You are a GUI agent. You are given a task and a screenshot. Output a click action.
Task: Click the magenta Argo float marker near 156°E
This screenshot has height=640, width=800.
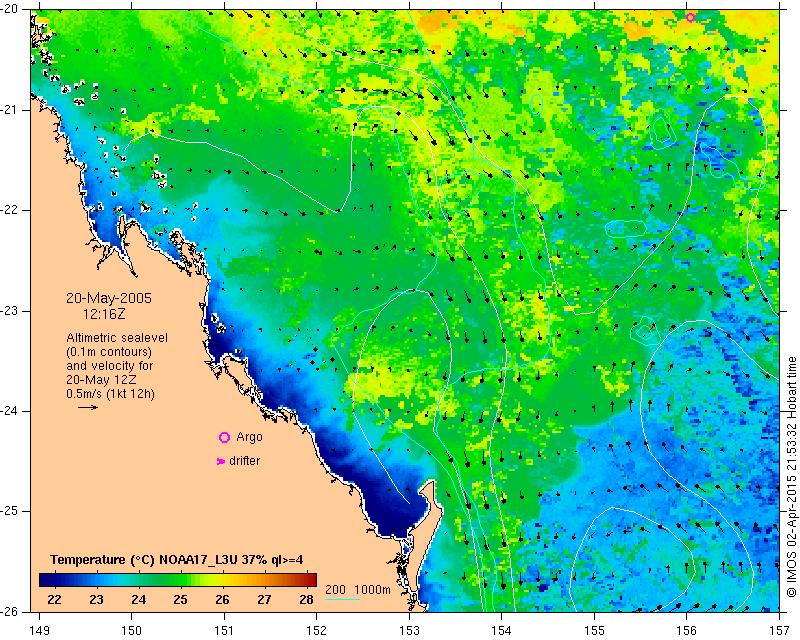point(690,17)
